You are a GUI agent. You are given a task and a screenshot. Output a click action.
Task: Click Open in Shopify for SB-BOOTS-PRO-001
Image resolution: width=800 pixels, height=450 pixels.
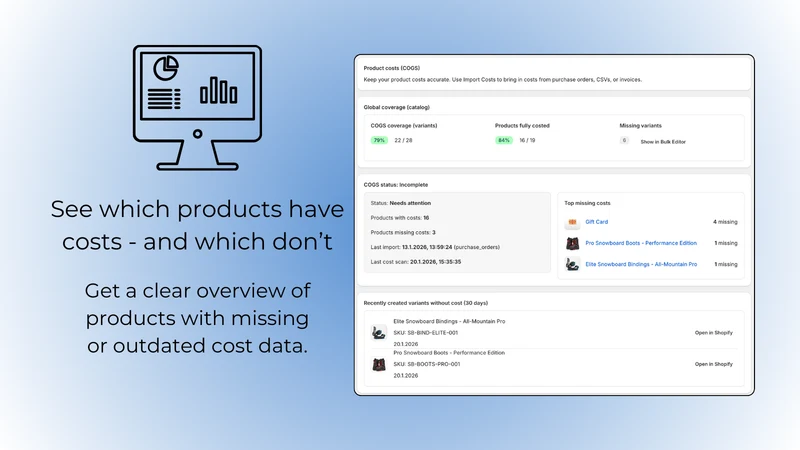click(x=713, y=364)
